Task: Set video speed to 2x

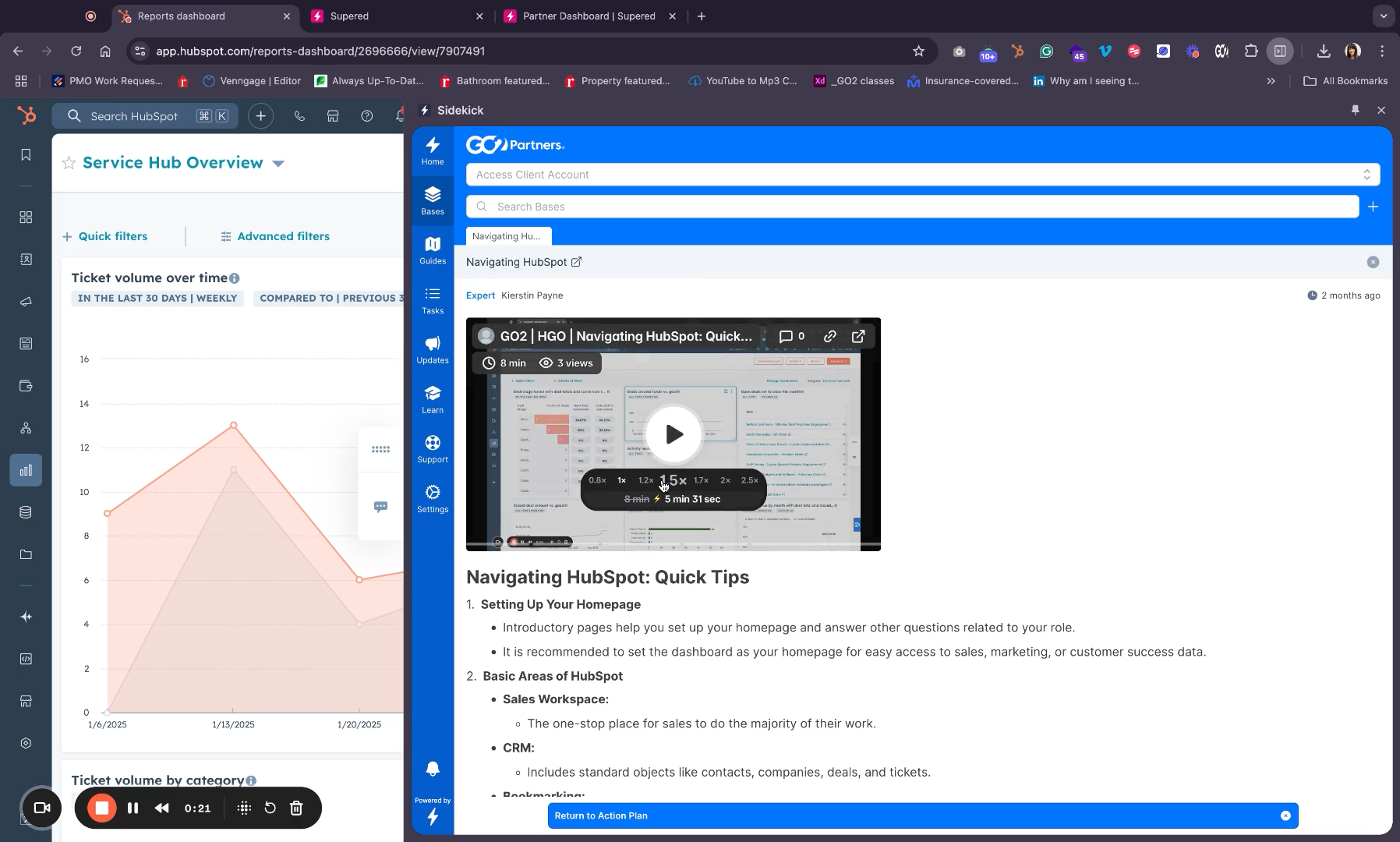Action: pyautogui.click(x=725, y=480)
